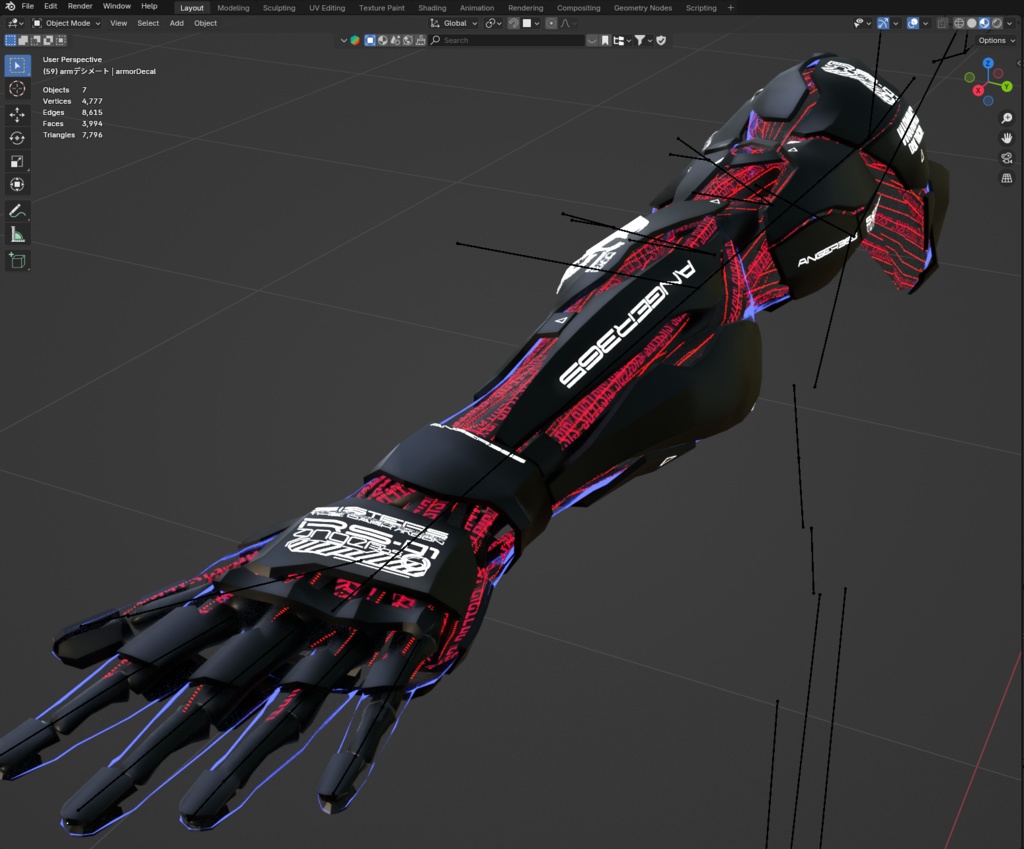Activate the Add Cube tool
The image size is (1024, 849).
[x=15, y=261]
